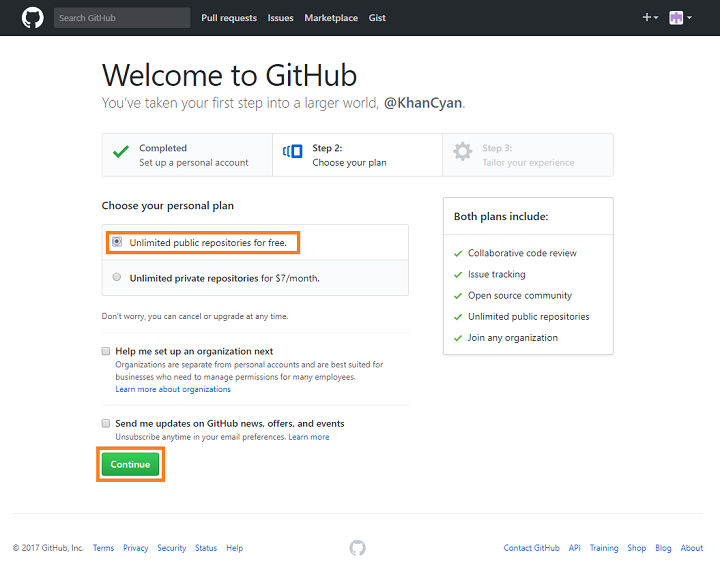This screenshot has width=720, height=563.
Task: Open Pull requests in the header
Action: click(x=229, y=18)
